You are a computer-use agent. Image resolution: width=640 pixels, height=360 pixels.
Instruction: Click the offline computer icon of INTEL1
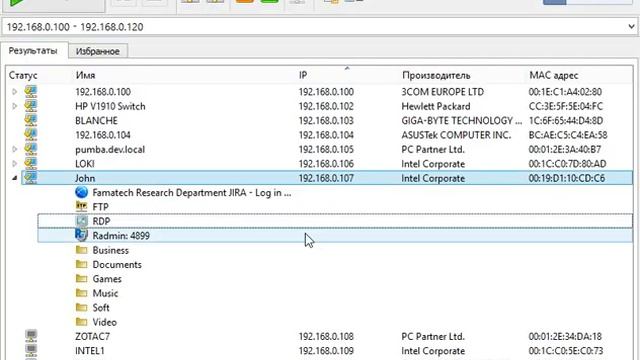pos(31,350)
